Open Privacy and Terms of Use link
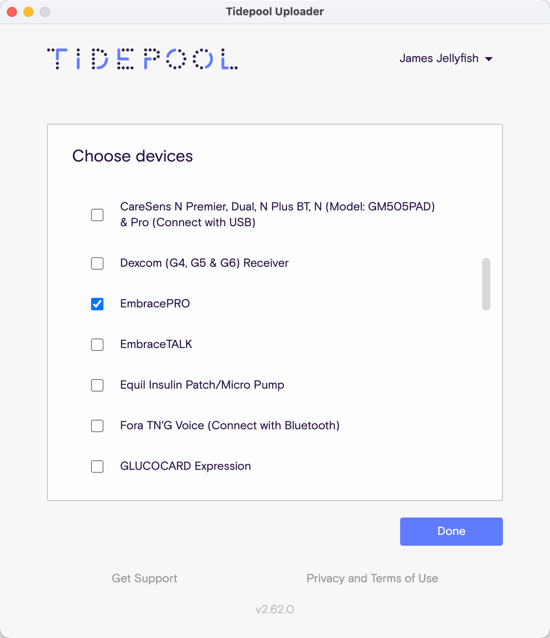The width and height of the screenshot is (550, 638). pyautogui.click(x=372, y=578)
